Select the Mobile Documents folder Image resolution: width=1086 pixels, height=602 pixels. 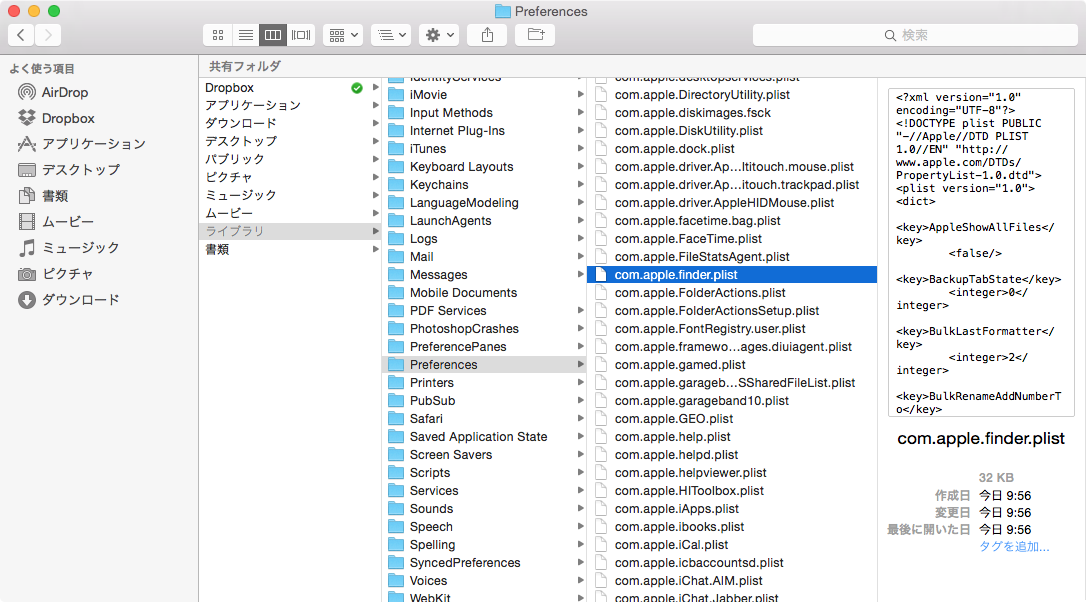(483, 293)
